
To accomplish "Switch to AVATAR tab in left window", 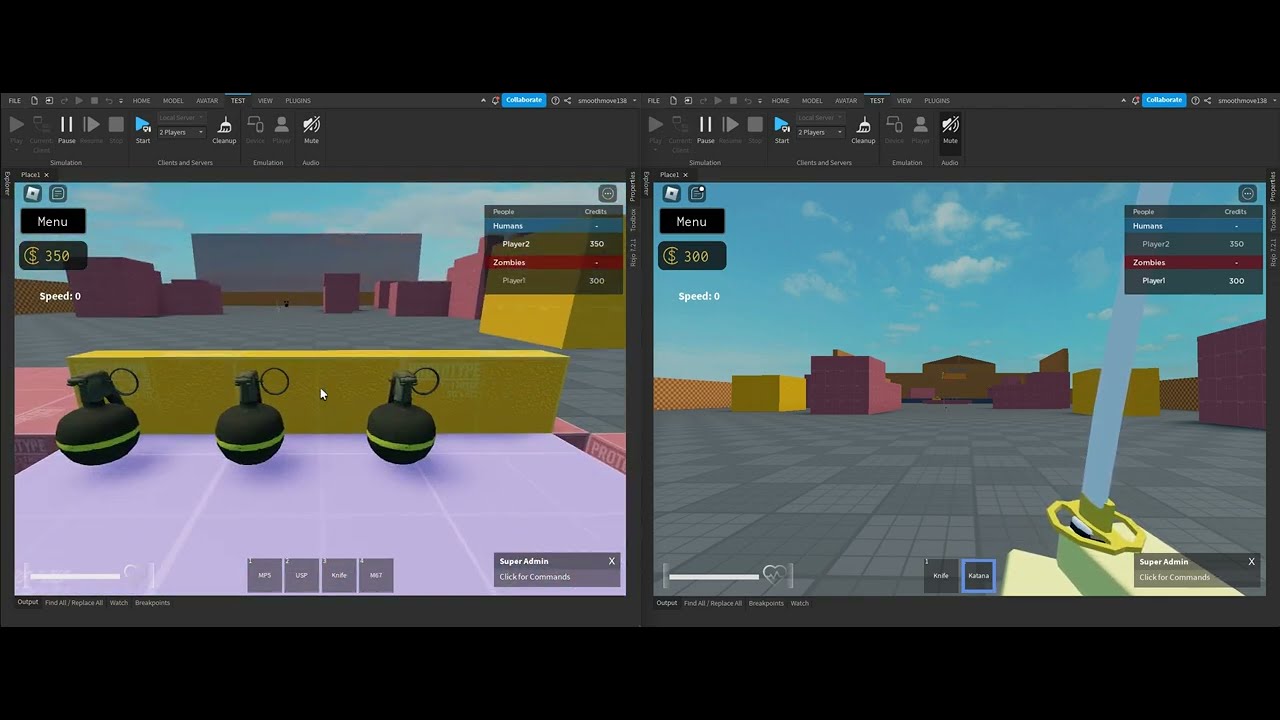I will [x=207, y=100].
